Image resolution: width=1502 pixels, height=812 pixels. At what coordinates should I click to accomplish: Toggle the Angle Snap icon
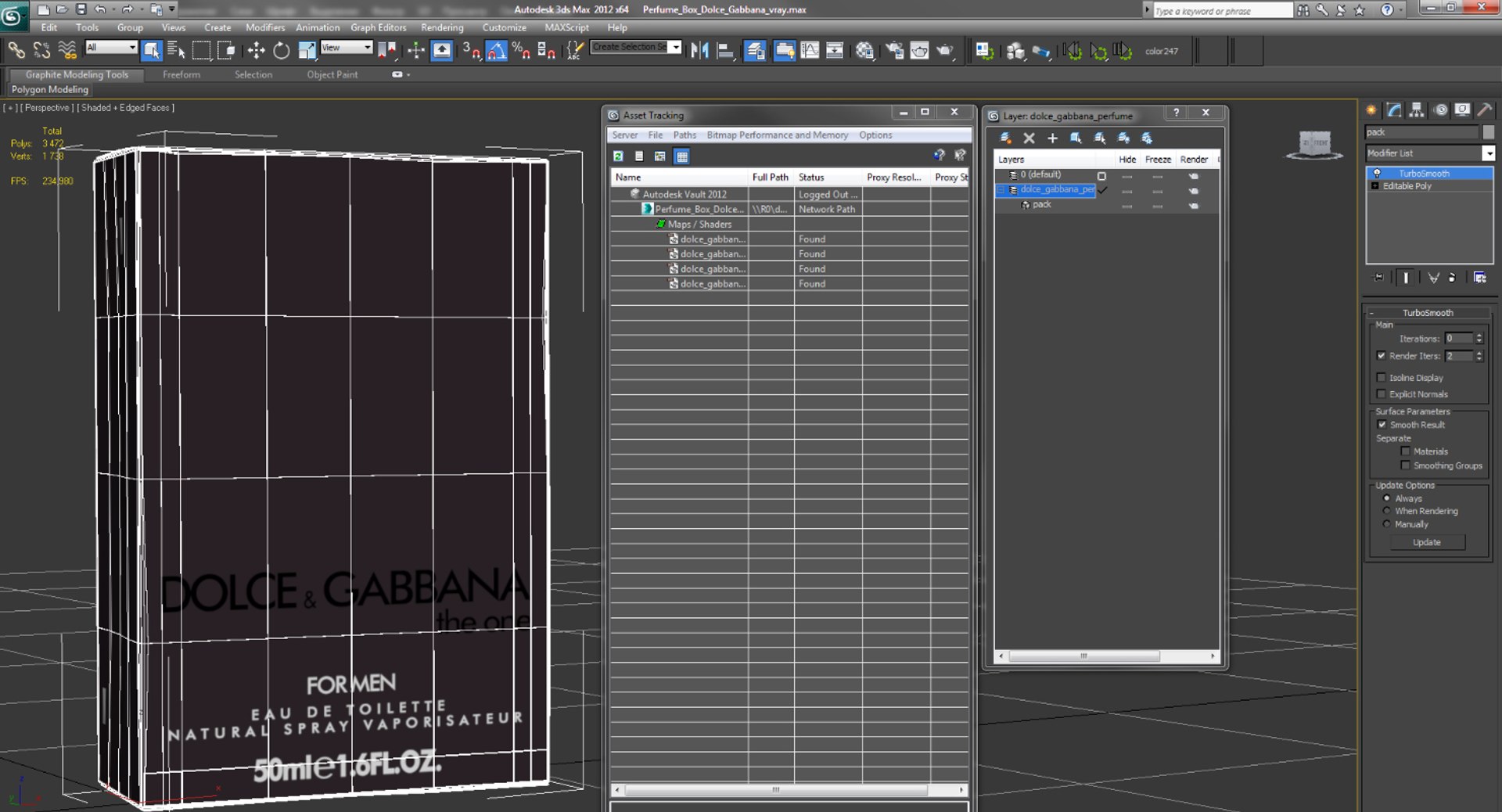click(x=496, y=52)
